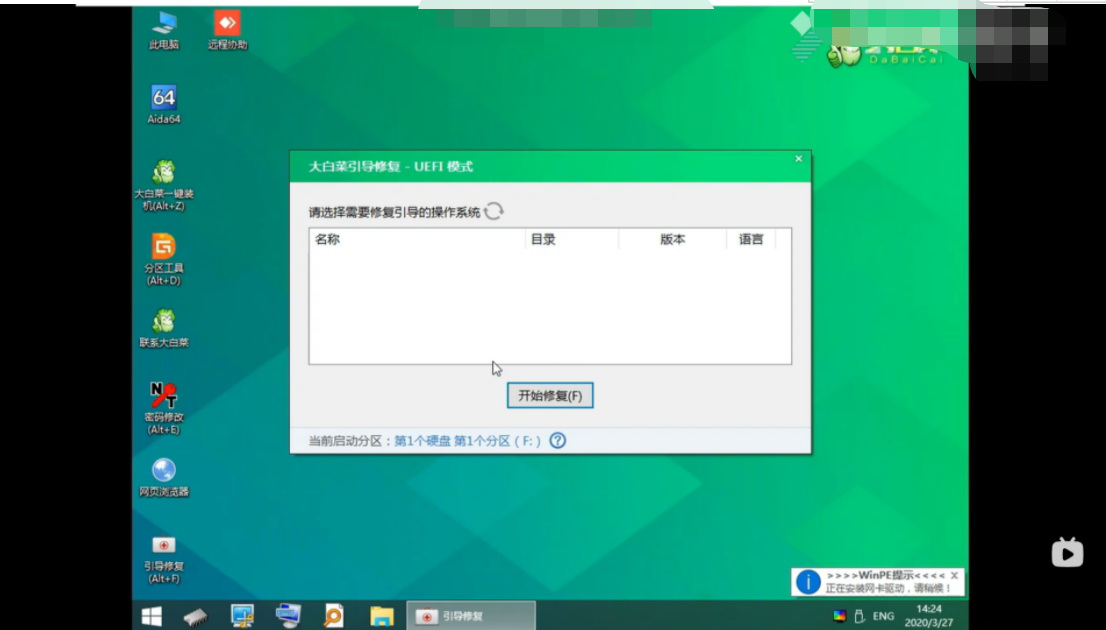The width and height of the screenshot is (1106, 630).
Task: Open the 第1个硬盘 第1个分区 (F:) link
Action: pos(468,441)
